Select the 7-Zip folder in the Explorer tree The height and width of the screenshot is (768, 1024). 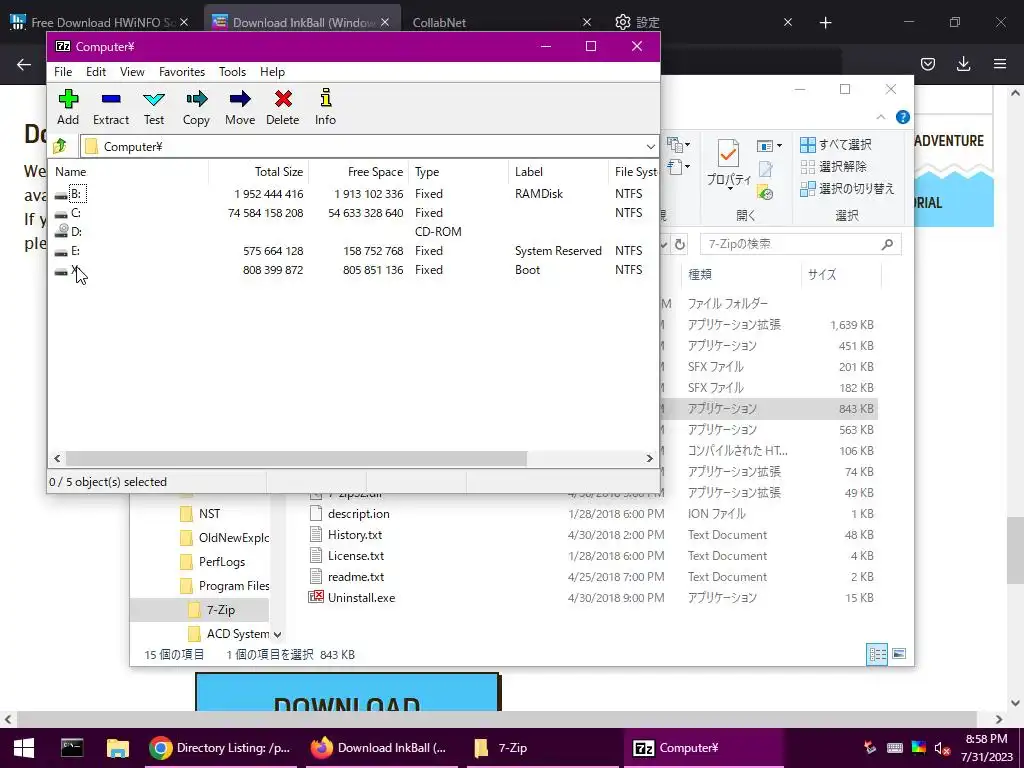pyautogui.click(x=220, y=610)
